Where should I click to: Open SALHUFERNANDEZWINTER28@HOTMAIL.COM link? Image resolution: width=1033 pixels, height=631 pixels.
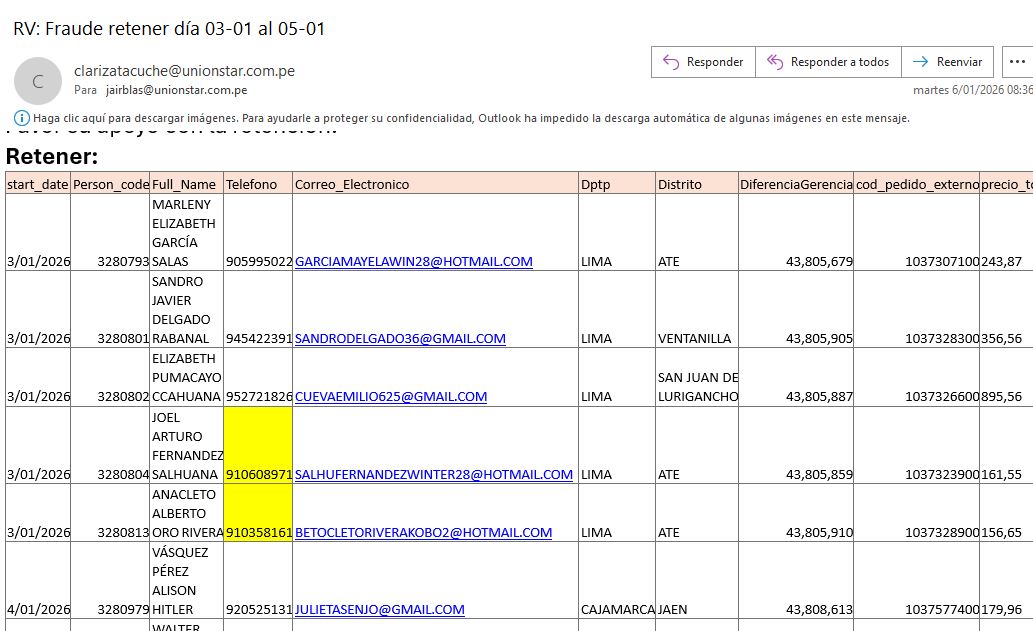(x=433, y=475)
